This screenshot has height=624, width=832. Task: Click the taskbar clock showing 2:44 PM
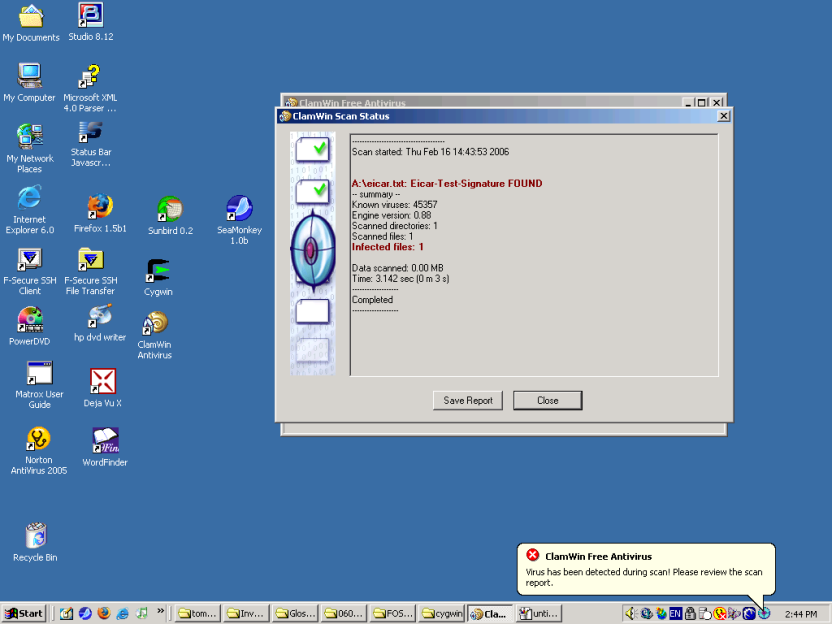[801, 613]
